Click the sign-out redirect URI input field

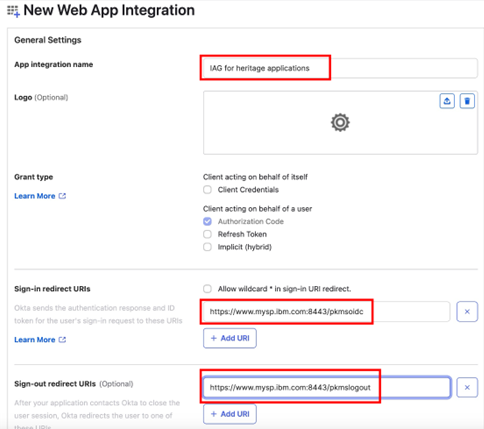(x=327, y=387)
